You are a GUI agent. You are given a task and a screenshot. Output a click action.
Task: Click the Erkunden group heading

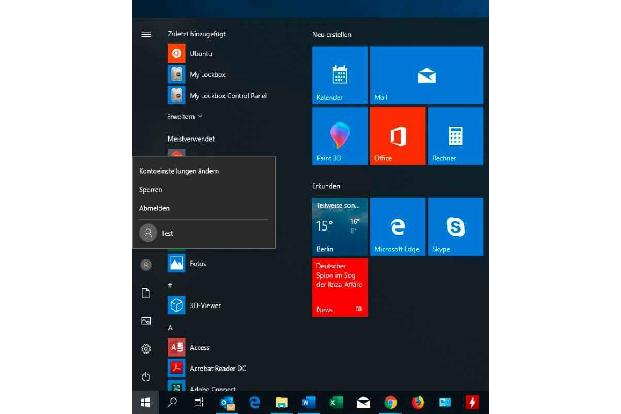326,186
